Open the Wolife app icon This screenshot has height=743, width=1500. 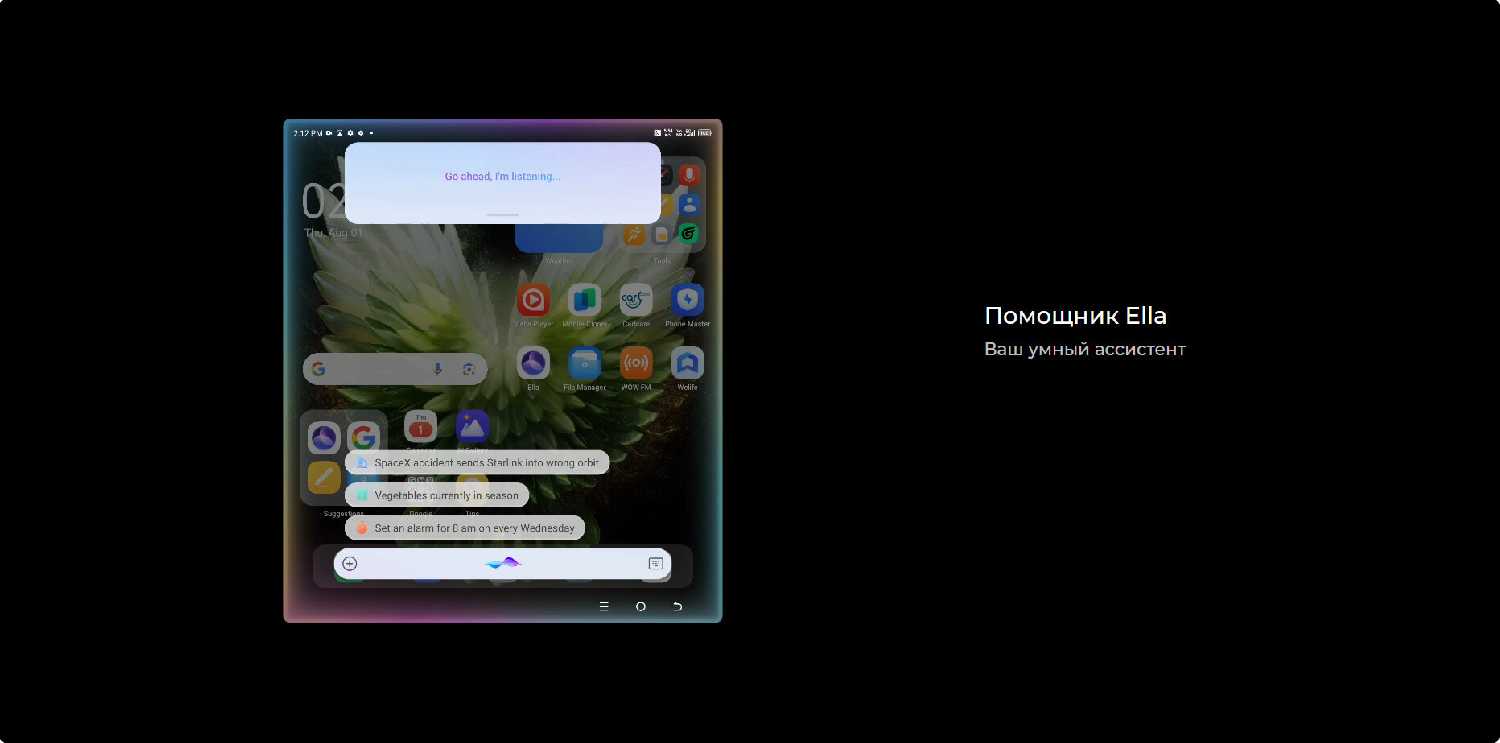687,363
